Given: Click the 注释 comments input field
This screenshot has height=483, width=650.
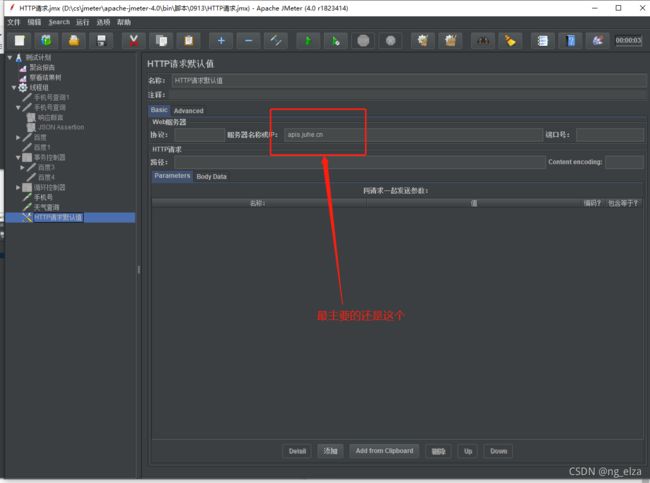Looking at the screenshot, I should [x=407, y=95].
